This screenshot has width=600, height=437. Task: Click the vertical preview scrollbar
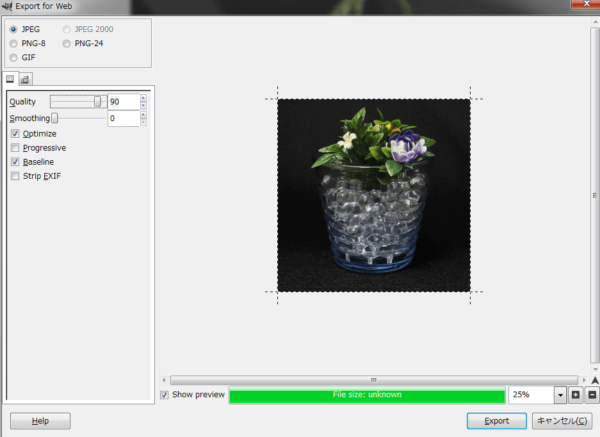(595, 195)
